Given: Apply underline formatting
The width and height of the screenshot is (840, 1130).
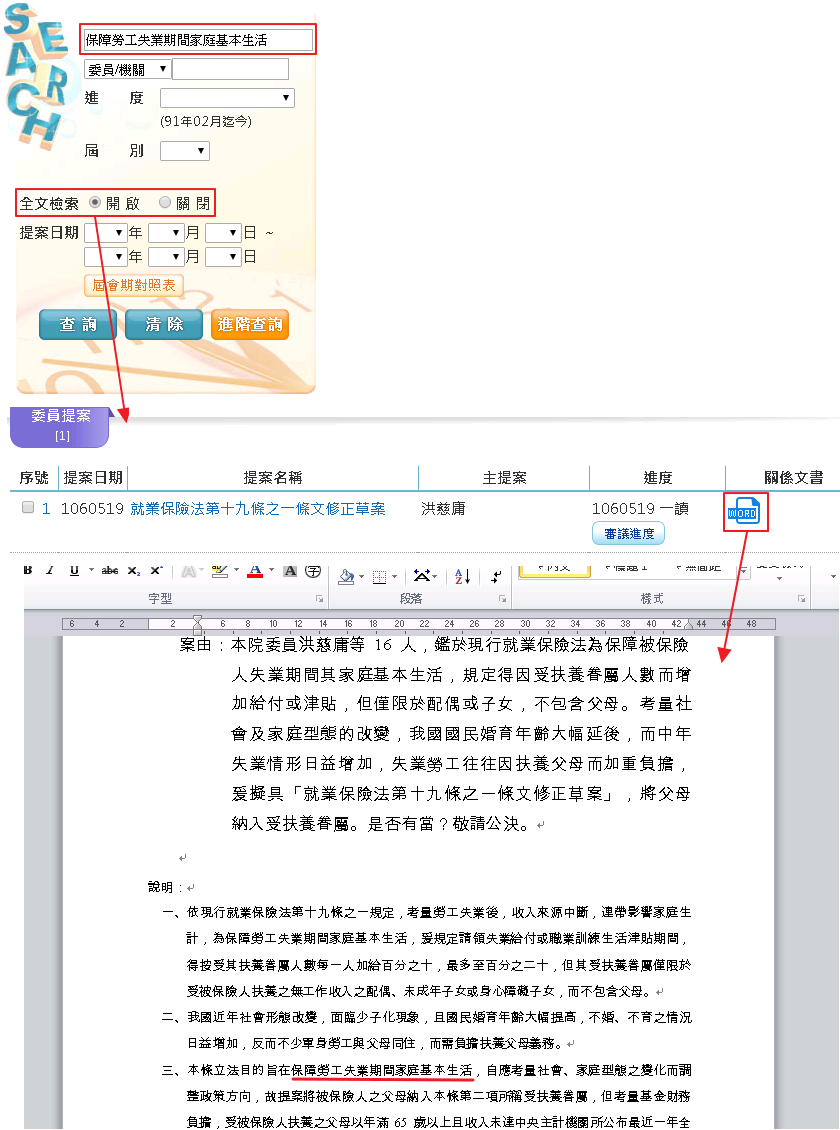Looking at the screenshot, I should pyautogui.click(x=74, y=570).
